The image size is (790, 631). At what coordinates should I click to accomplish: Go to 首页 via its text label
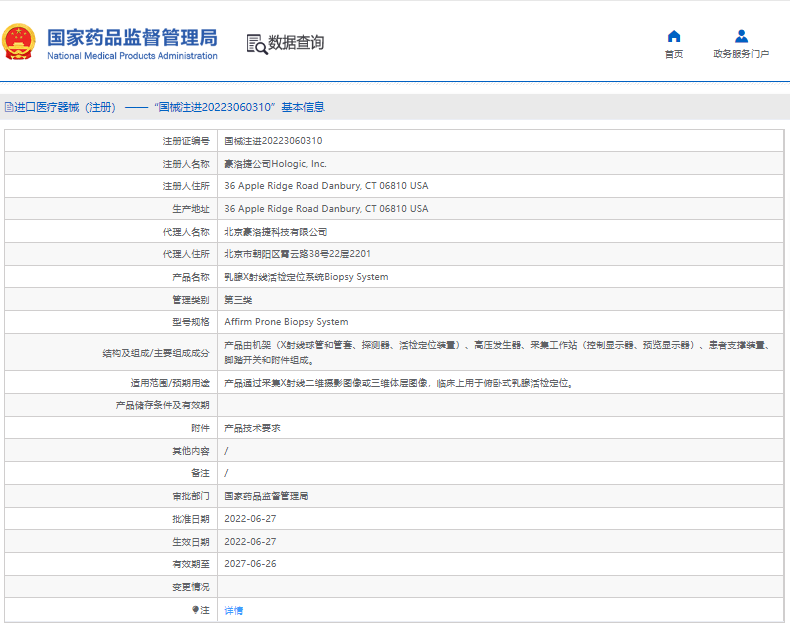point(674,55)
